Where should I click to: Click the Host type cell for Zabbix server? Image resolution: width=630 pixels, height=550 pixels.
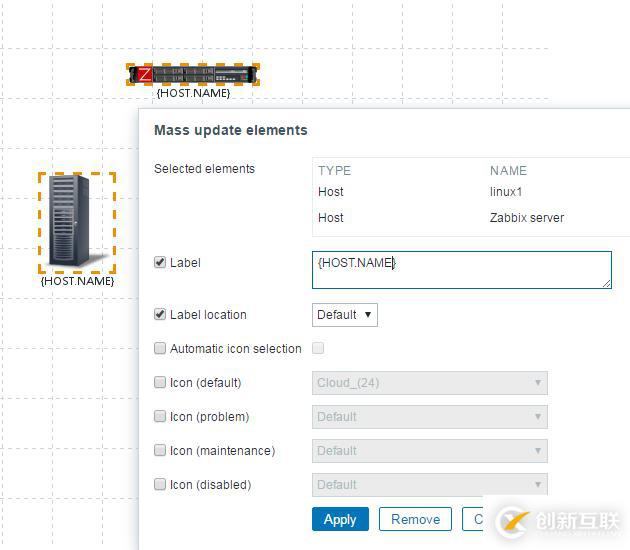tap(331, 218)
